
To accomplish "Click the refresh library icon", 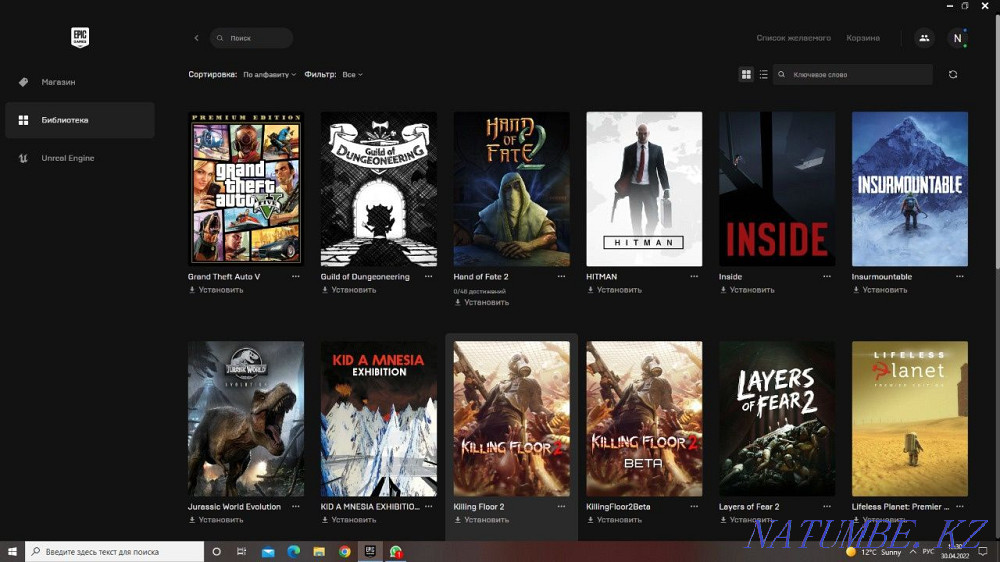I will click(952, 74).
